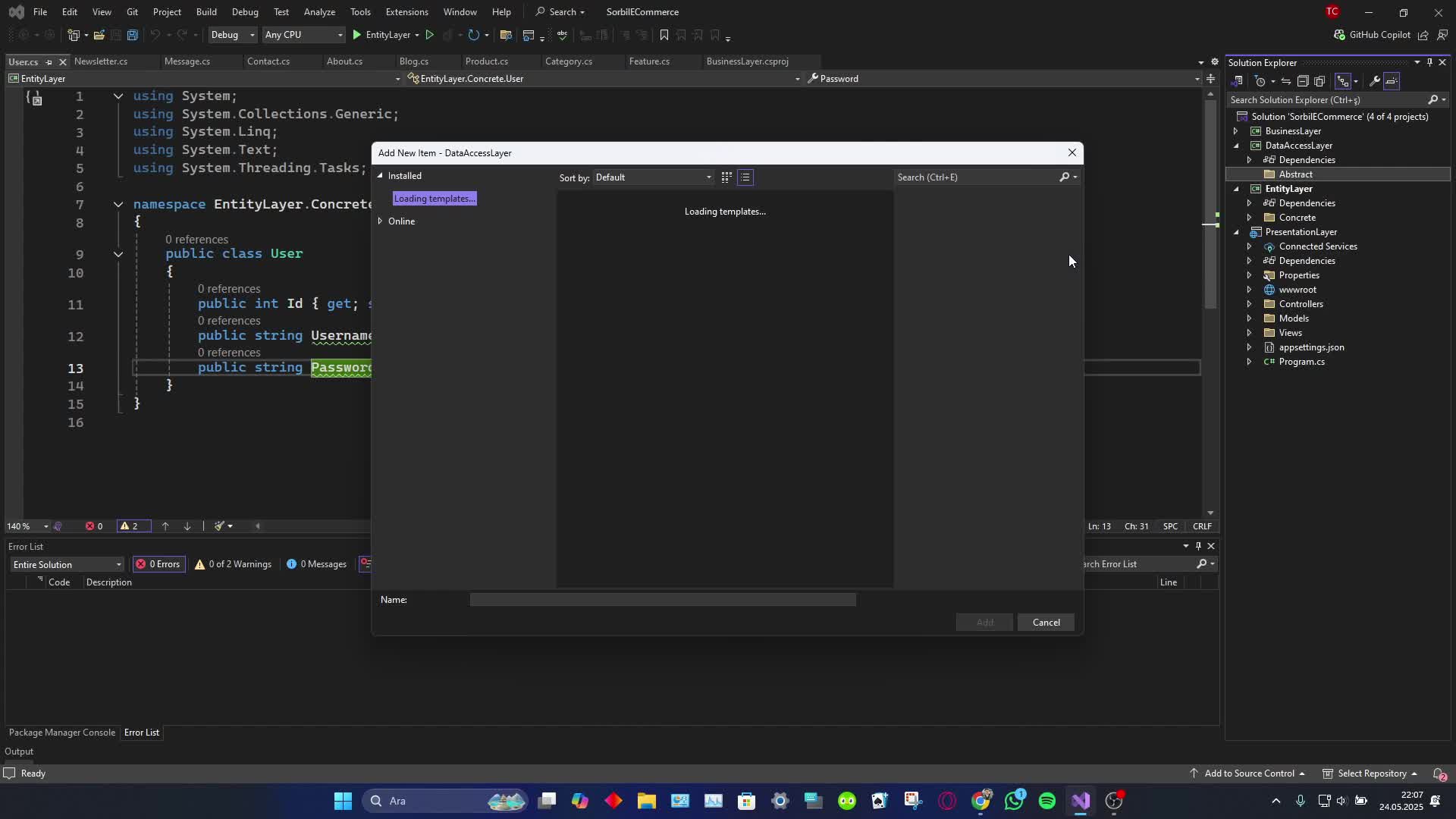
Task: Switch dialog templates to medium icons view
Action: (726, 177)
